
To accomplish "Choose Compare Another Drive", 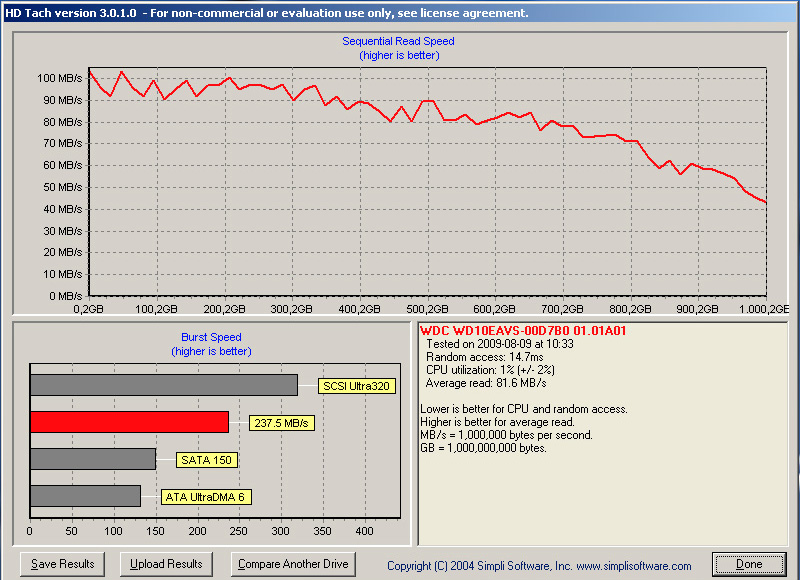I will click(x=293, y=564).
